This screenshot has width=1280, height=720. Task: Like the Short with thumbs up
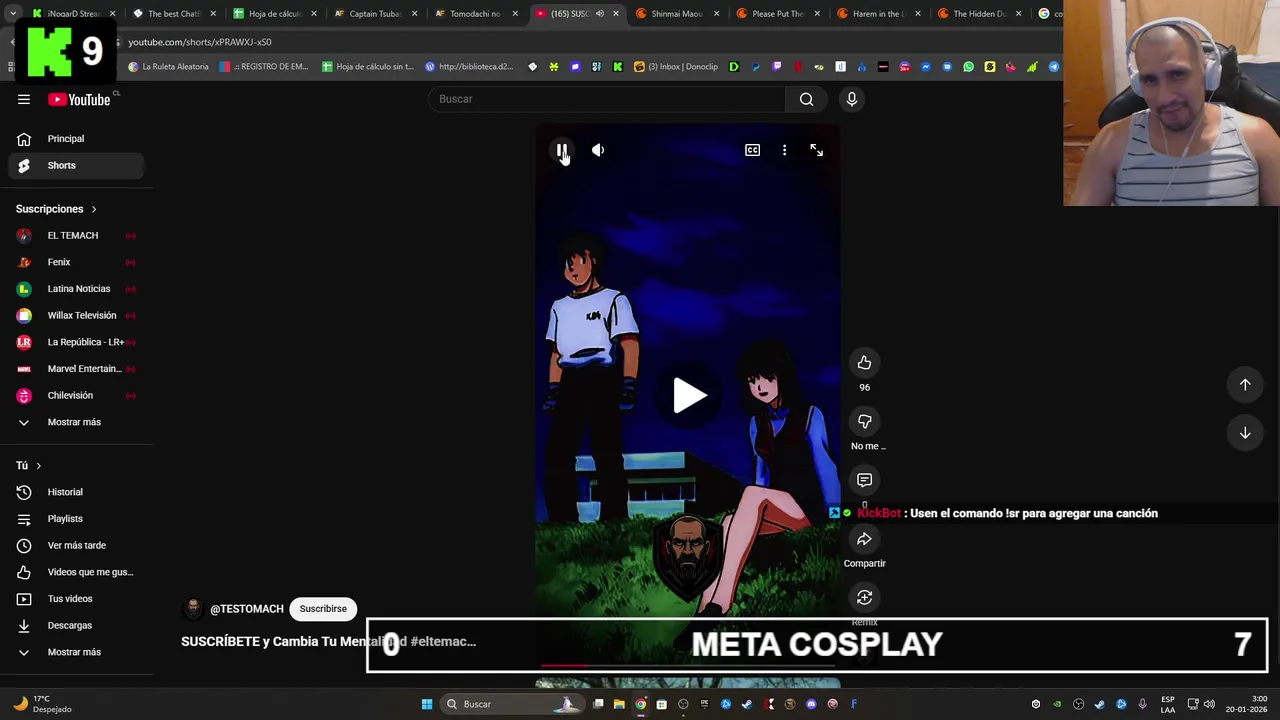[x=864, y=363]
